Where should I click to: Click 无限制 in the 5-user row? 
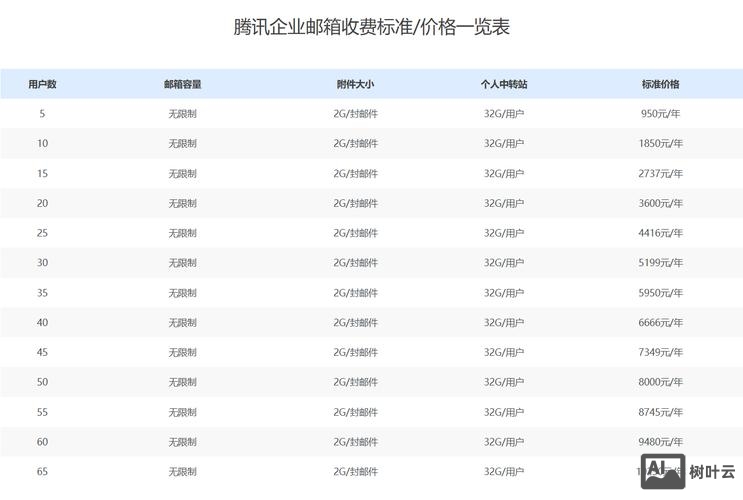pos(182,114)
